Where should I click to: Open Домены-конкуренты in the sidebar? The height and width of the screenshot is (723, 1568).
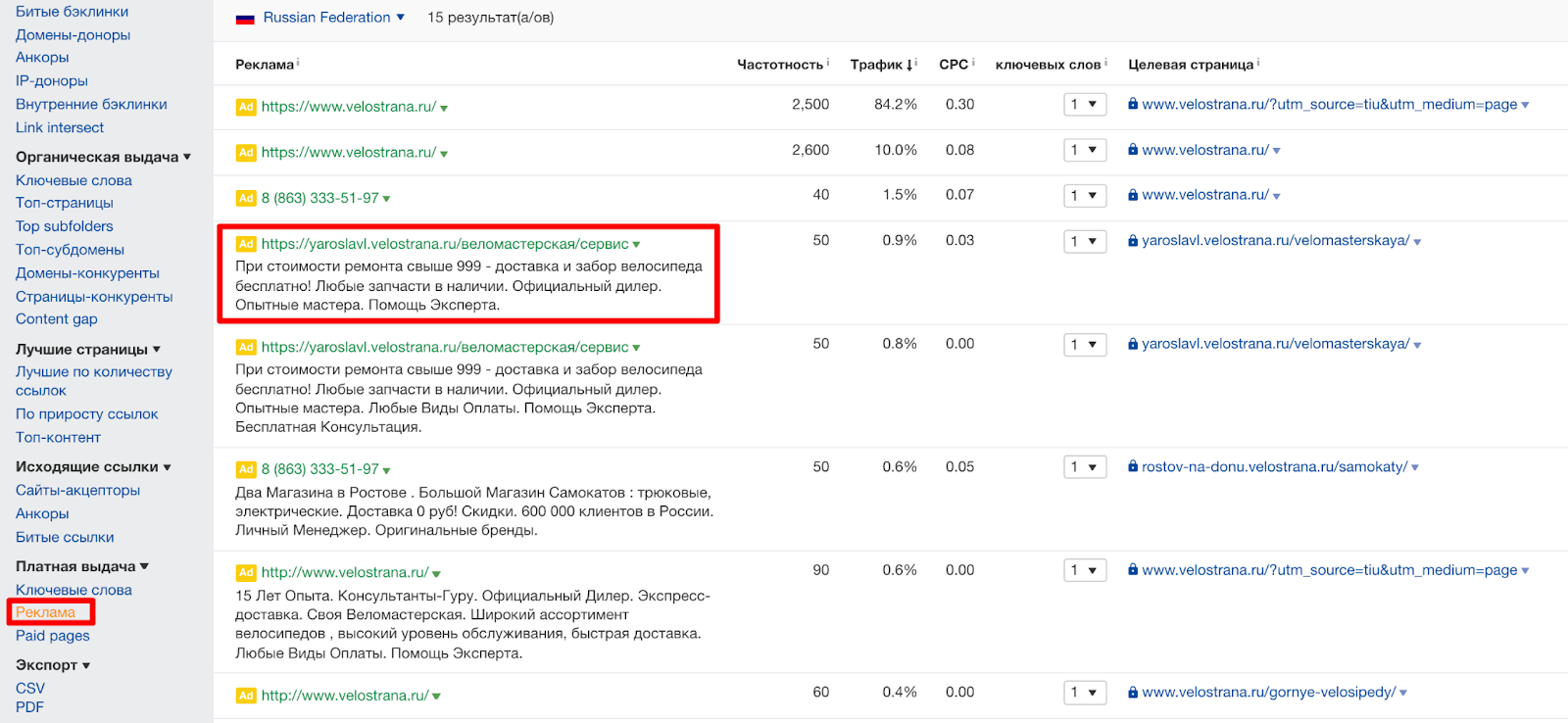87,273
